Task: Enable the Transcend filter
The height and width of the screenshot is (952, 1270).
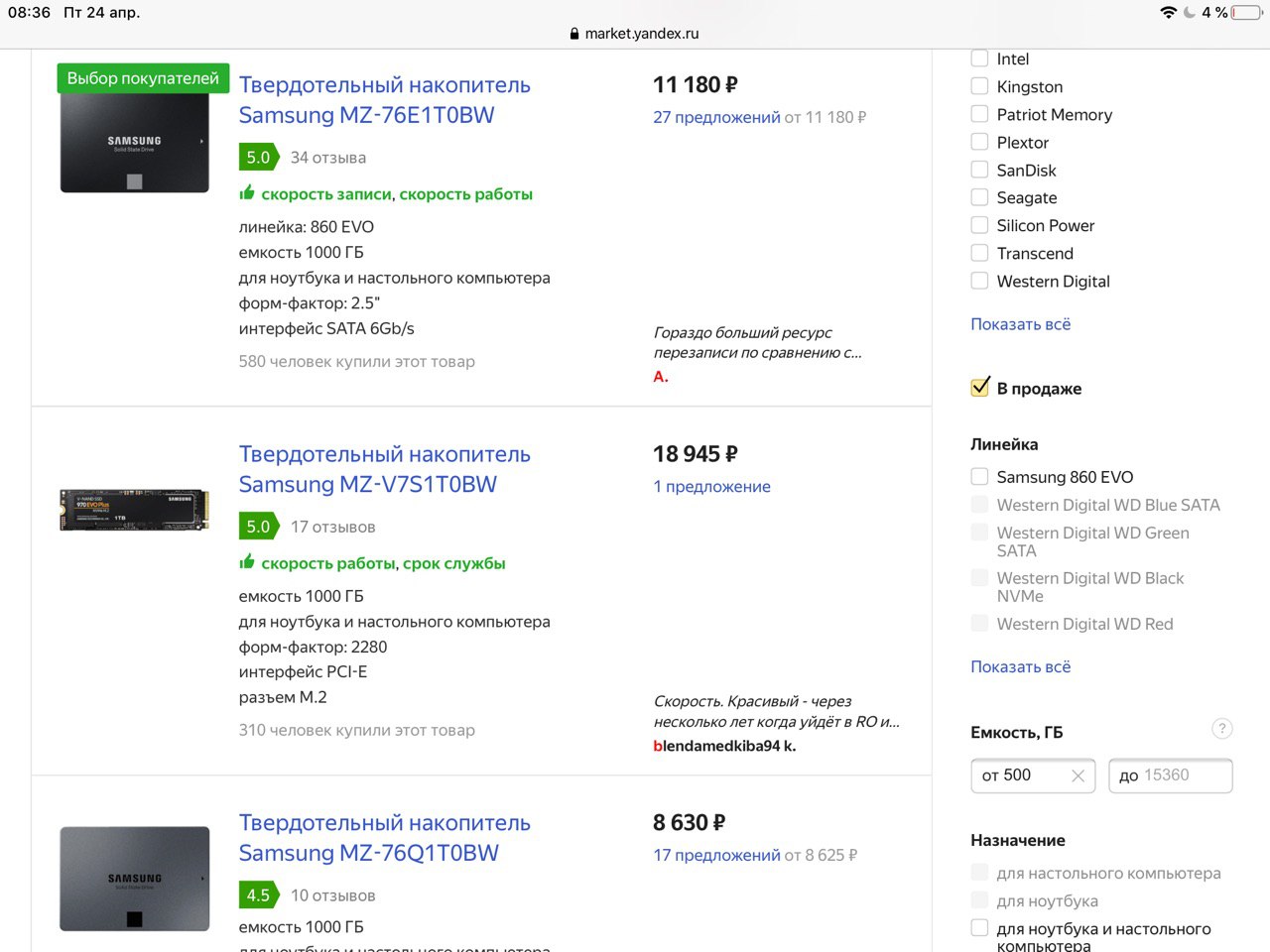Action: 979,253
